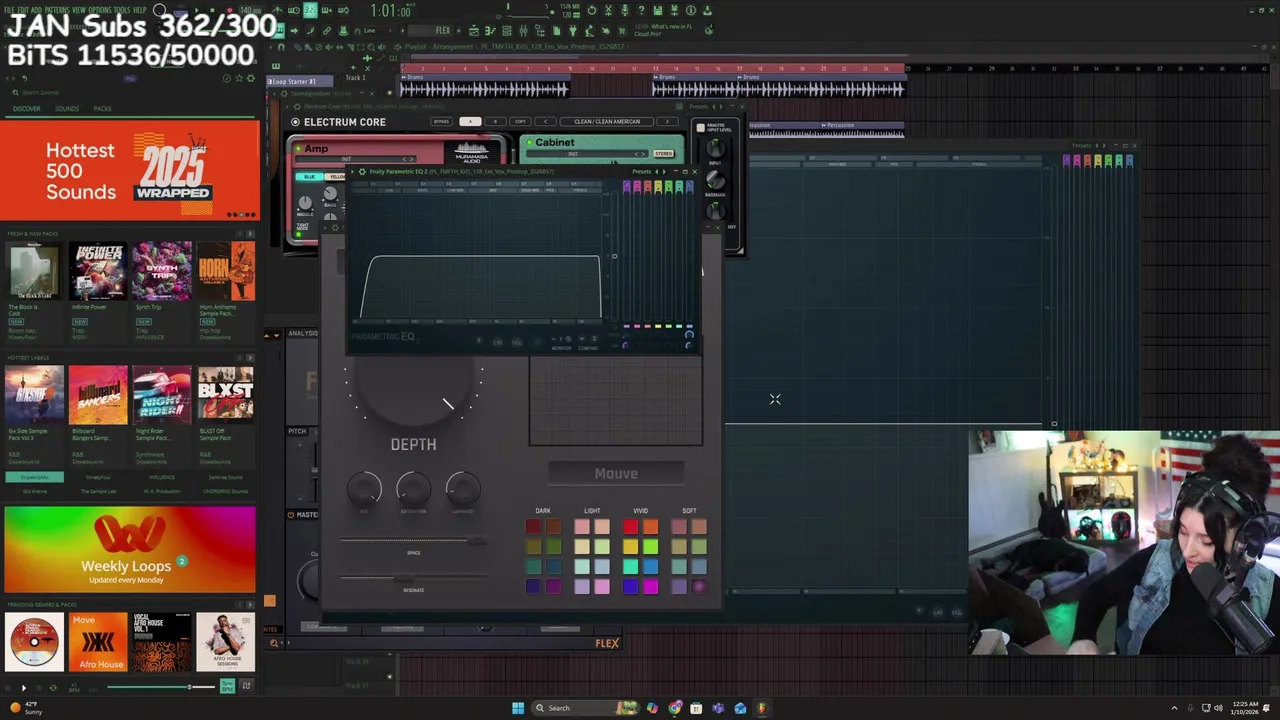Open the Weekly Loops banner

tap(130, 549)
